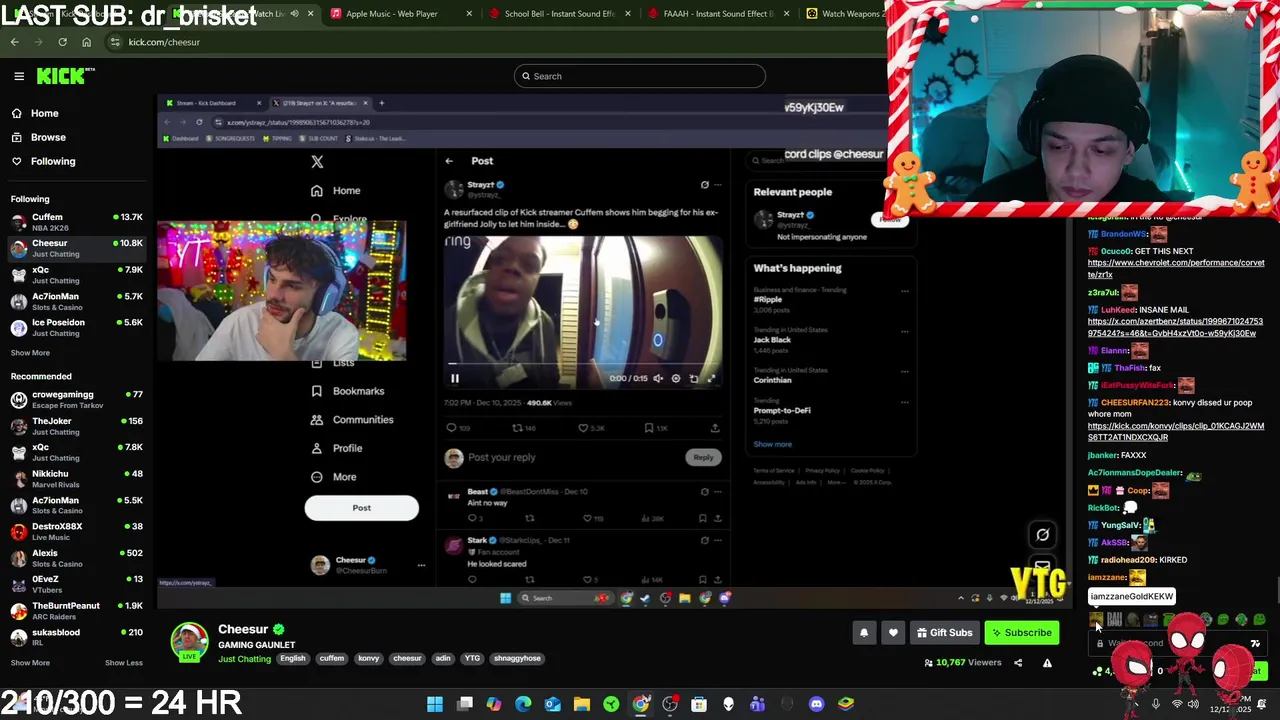Viewport: 1280px width, 720px height.
Task: Click the white X Post button
Action: 361,508
